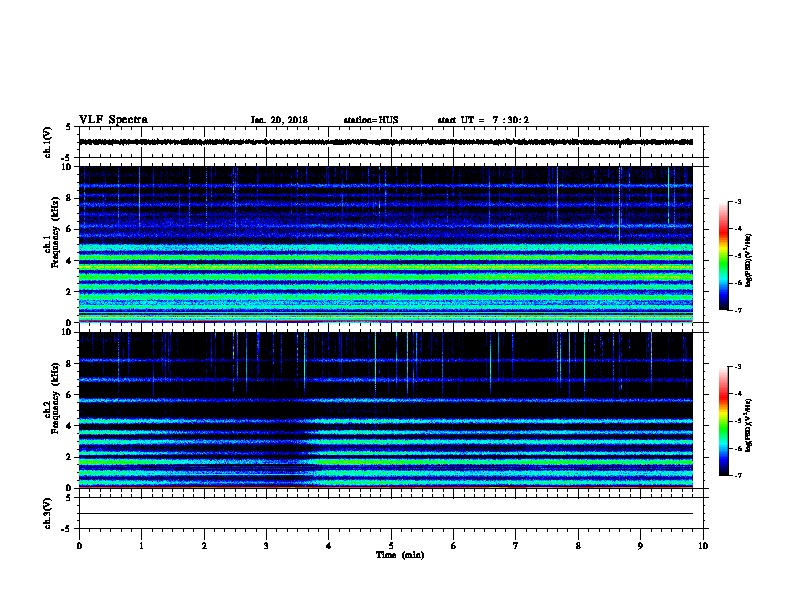Click inside the ch.2 spectrogram panel
Screen dimensions: 792x612
386,410
